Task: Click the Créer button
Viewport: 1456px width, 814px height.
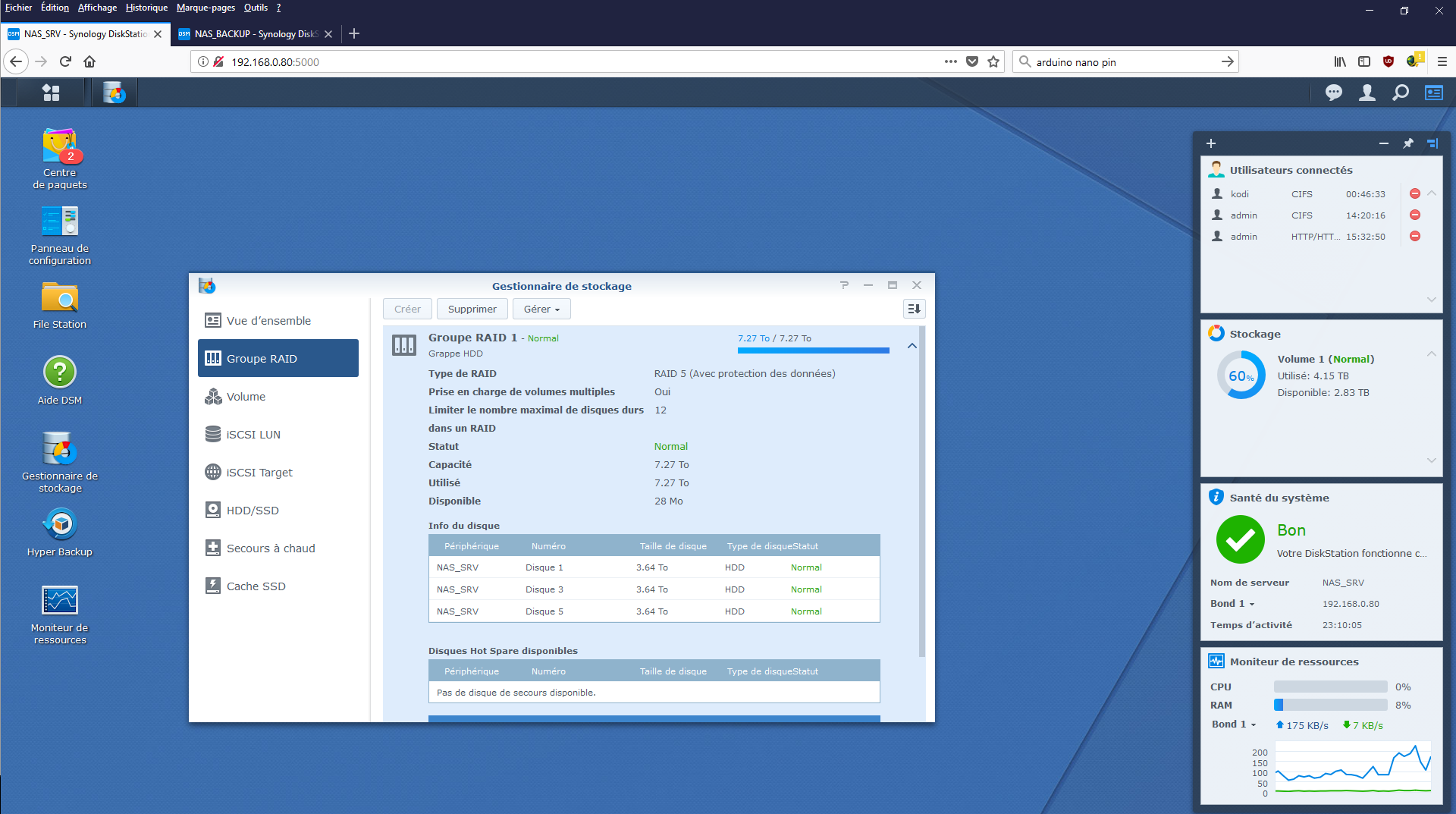Action: [407, 309]
